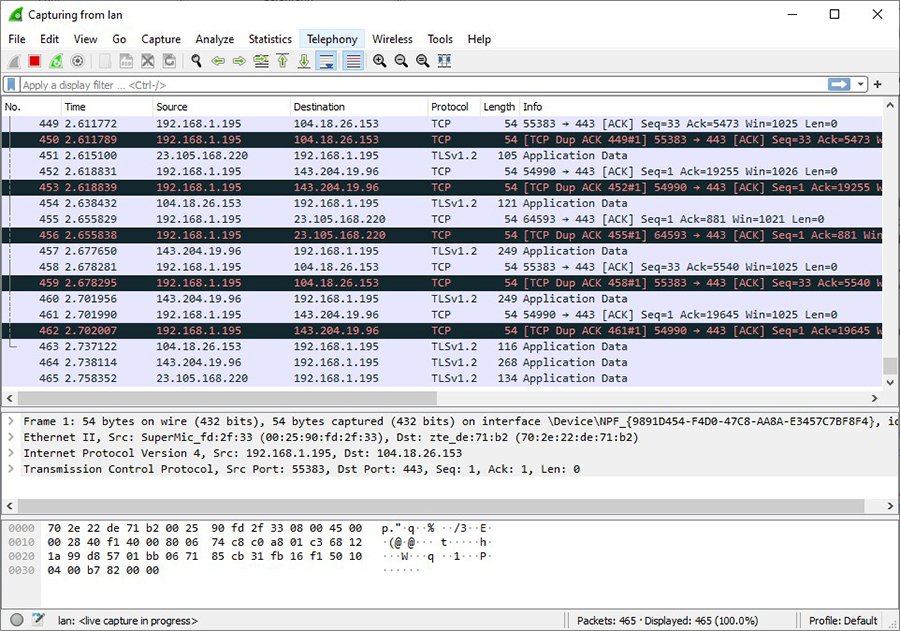The height and width of the screenshot is (631, 900).
Task: Click the expert information status circle
Action: click(x=16, y=620)
